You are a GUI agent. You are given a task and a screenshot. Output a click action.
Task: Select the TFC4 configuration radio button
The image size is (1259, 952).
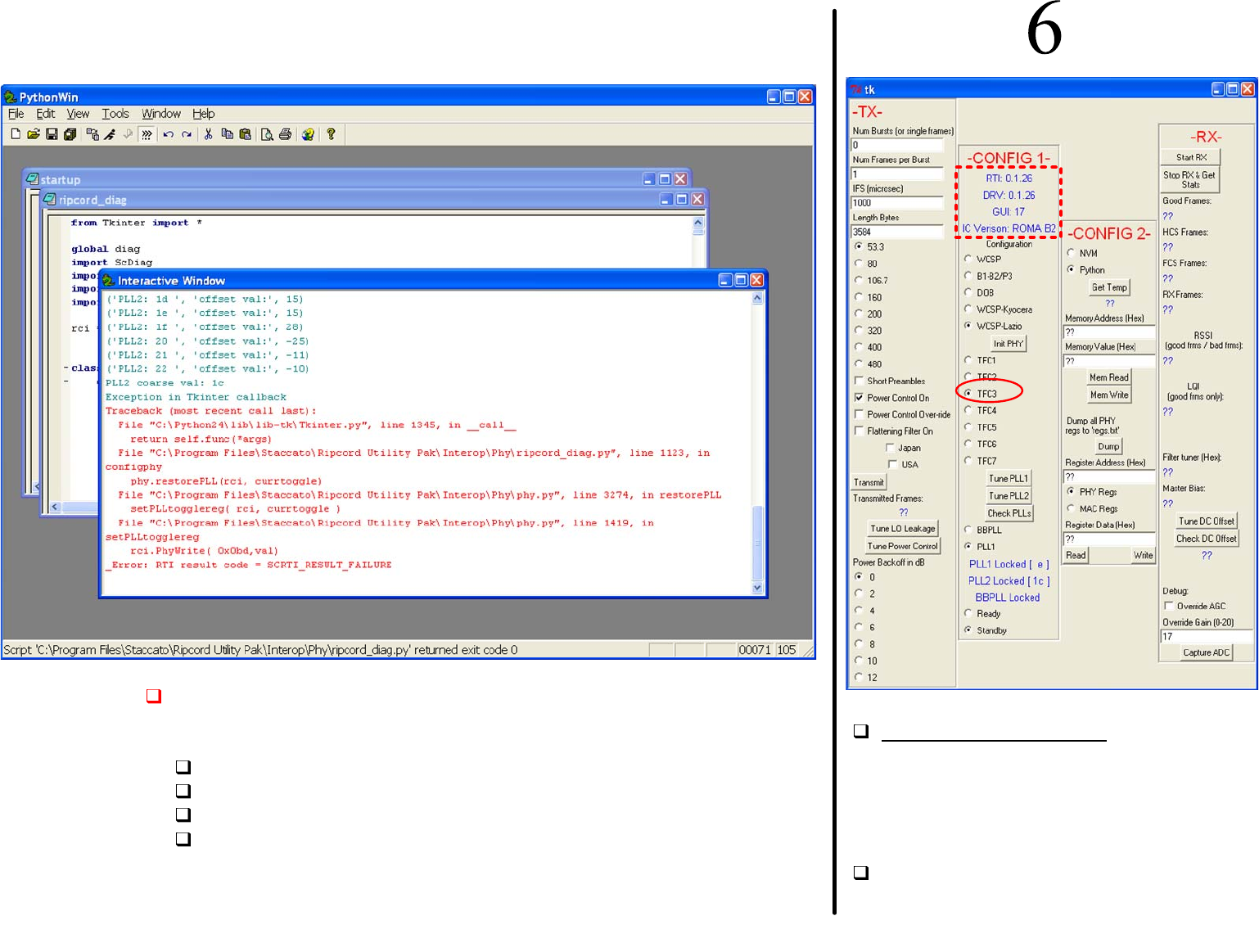point(968,410)
